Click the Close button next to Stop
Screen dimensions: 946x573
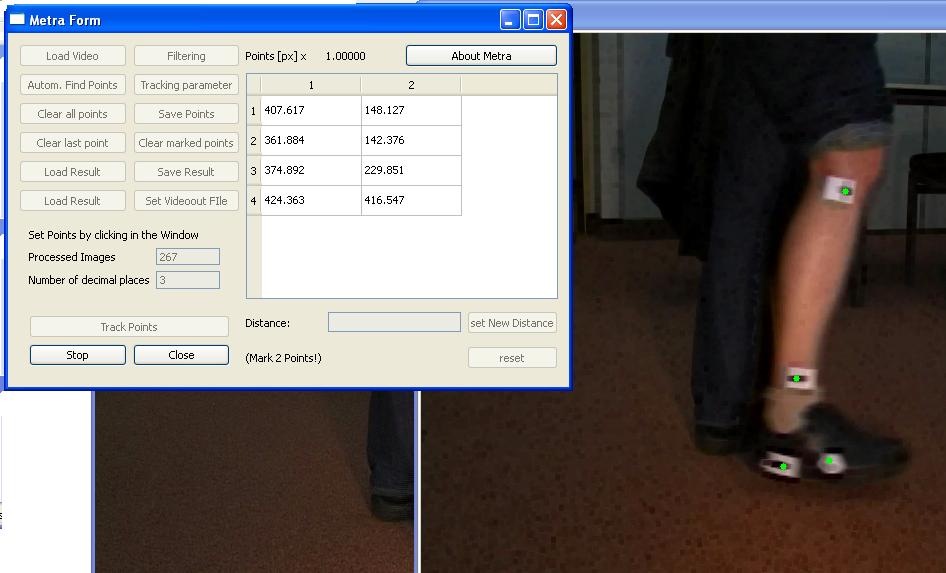click(x=181, y=355)
